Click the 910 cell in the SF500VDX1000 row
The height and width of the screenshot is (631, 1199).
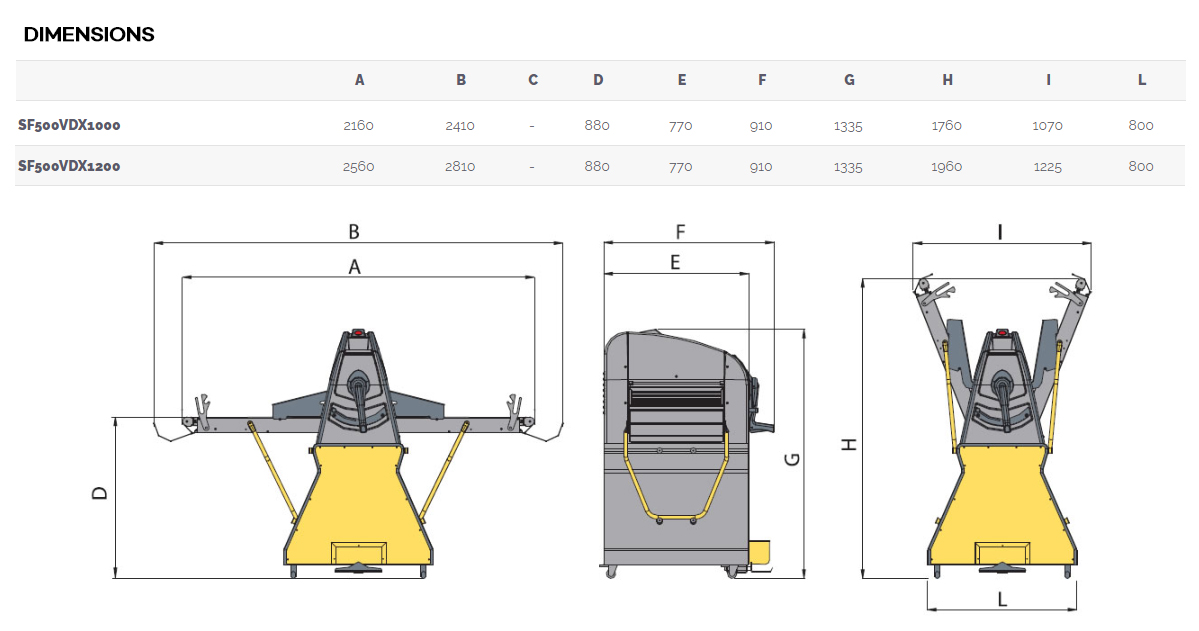coord(761,125)
